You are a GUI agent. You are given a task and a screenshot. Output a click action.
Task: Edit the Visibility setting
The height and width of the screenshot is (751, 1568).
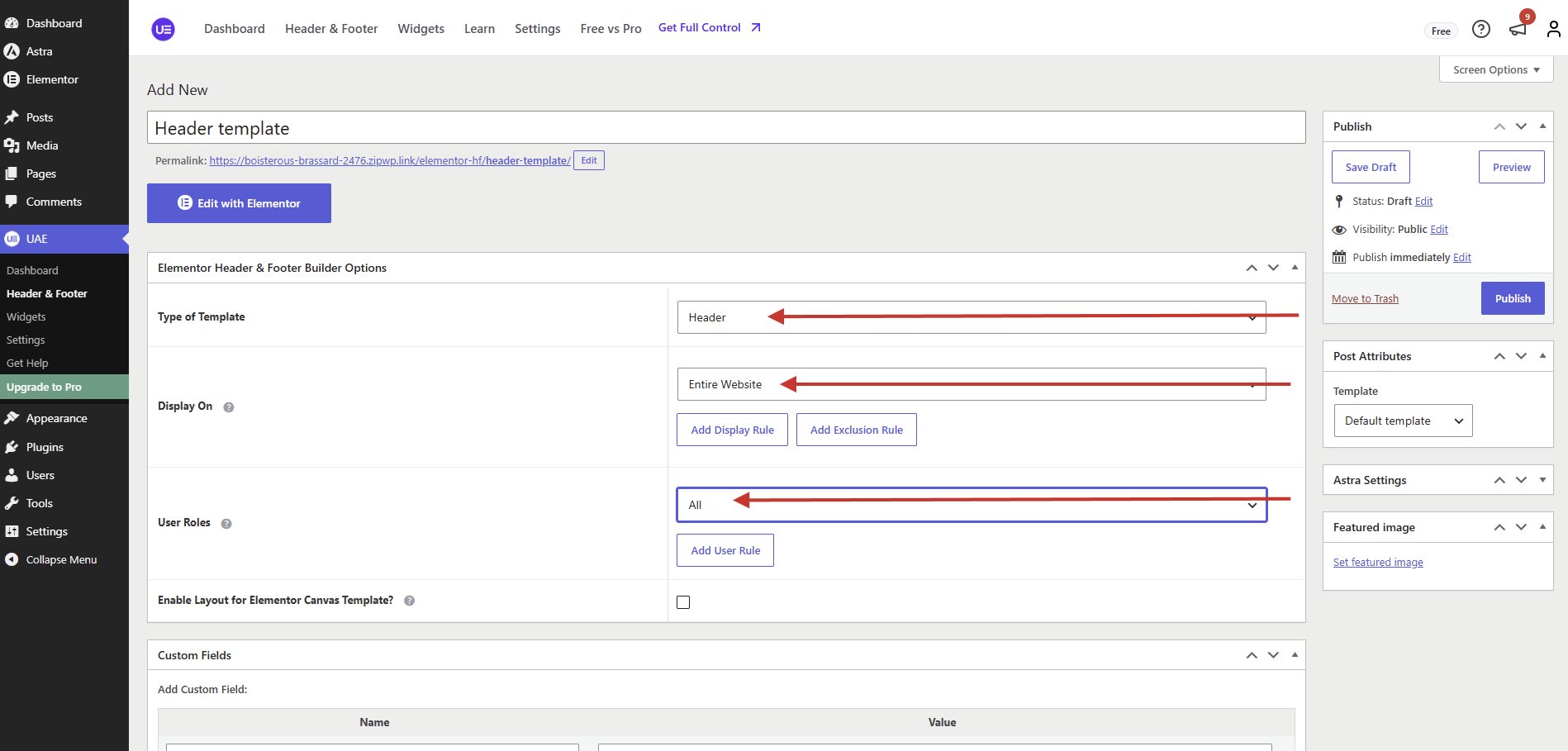pos(1439,230)
